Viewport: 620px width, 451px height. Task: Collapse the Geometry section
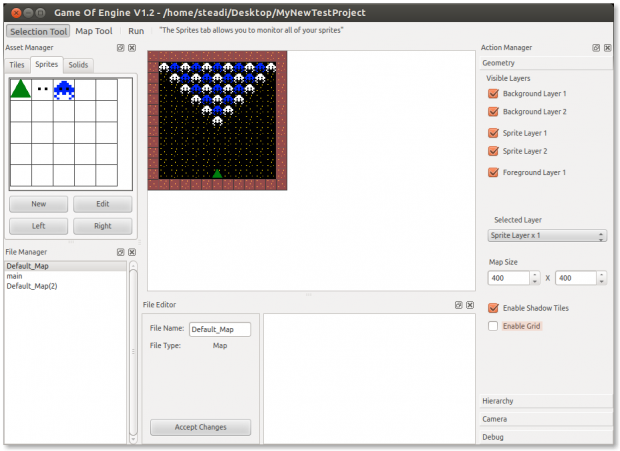point(546,63)
